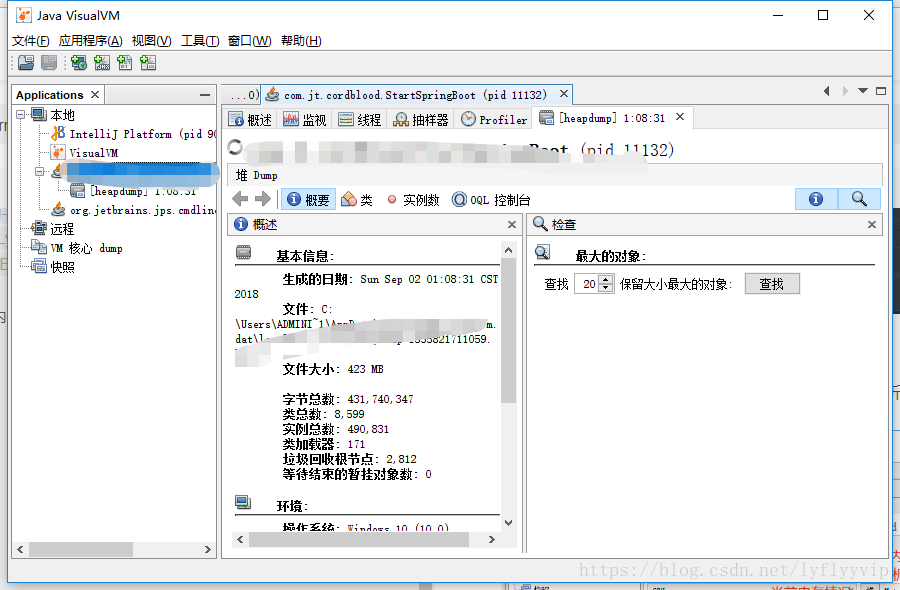Collapse the 本地 tree node
Screen dimensions: 900x590
(21, 115)
